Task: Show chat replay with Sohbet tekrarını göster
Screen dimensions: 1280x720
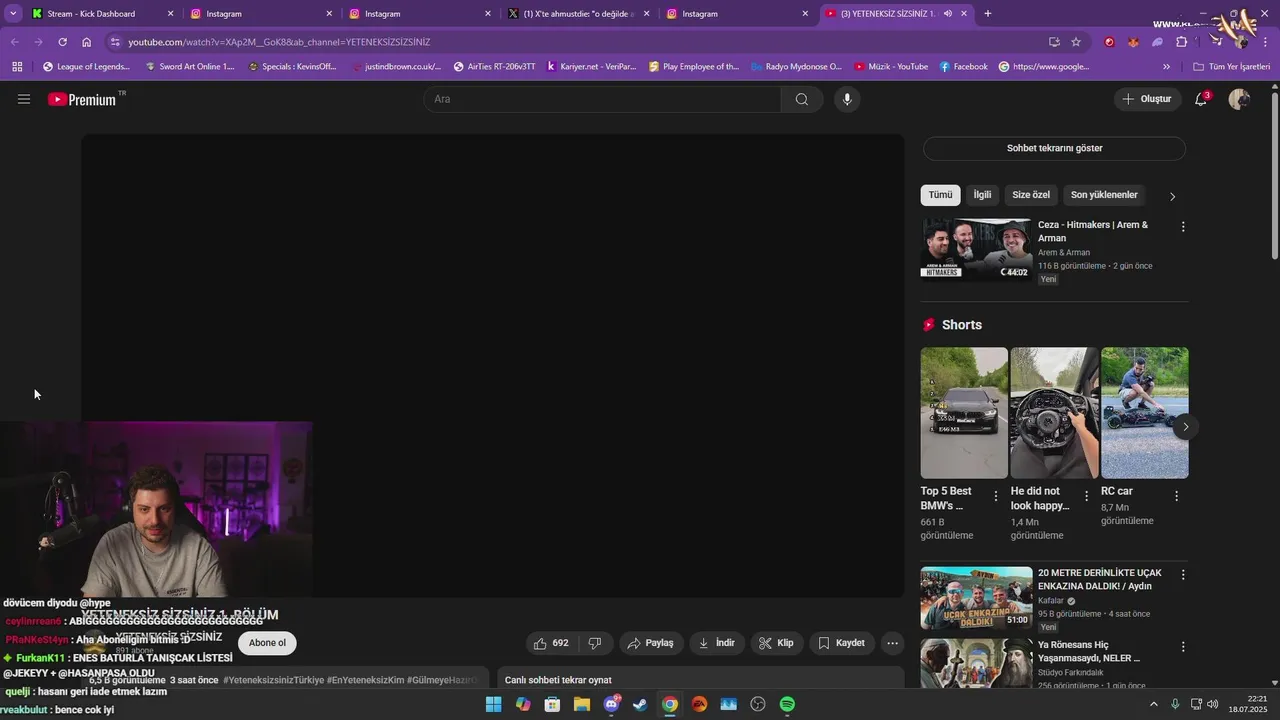Action: pyautogui.click(x=1054, y=148)
